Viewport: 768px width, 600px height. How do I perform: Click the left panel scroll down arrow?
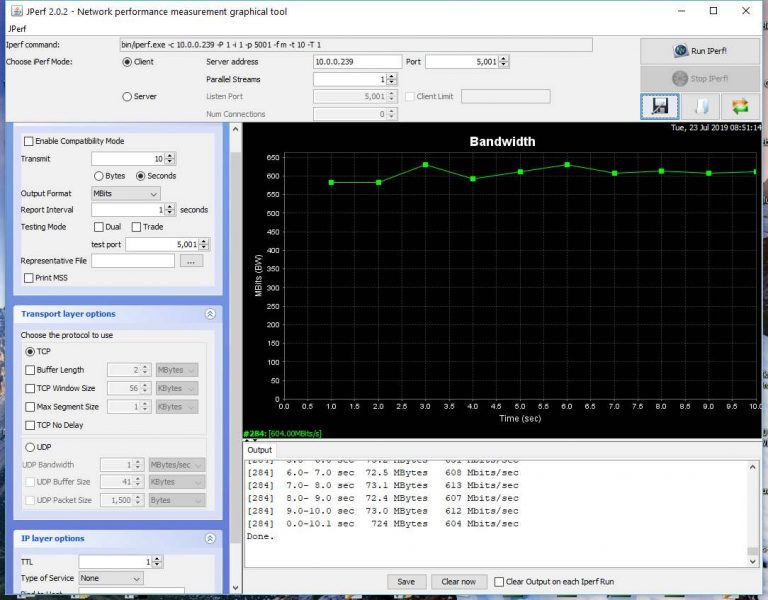(x=235, y=588)
